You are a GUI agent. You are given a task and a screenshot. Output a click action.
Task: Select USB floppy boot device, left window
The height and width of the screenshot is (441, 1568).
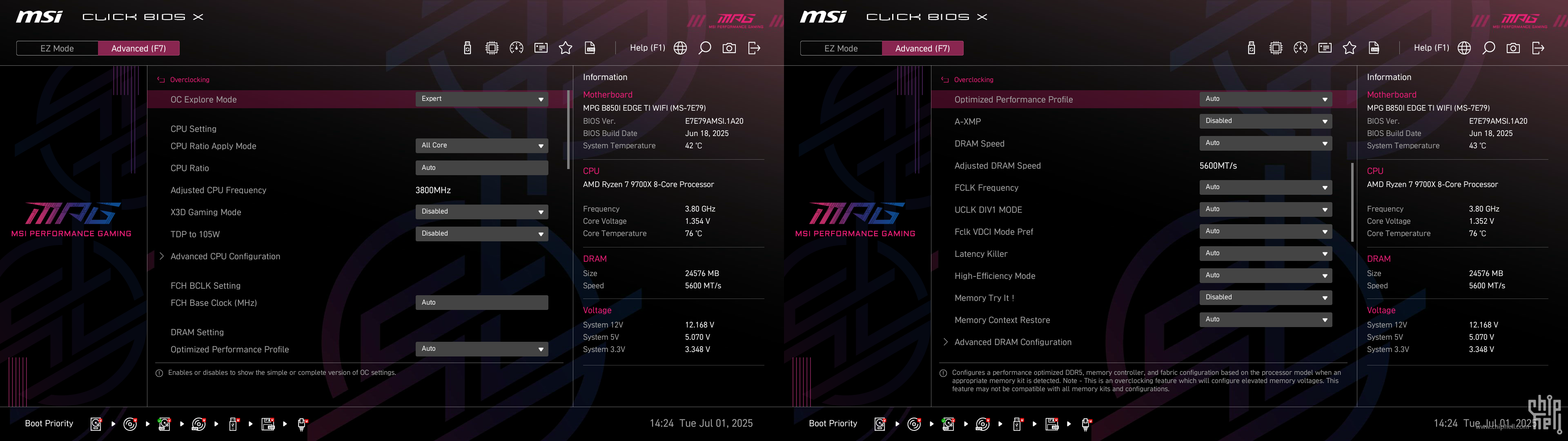(x=268, y=424)
